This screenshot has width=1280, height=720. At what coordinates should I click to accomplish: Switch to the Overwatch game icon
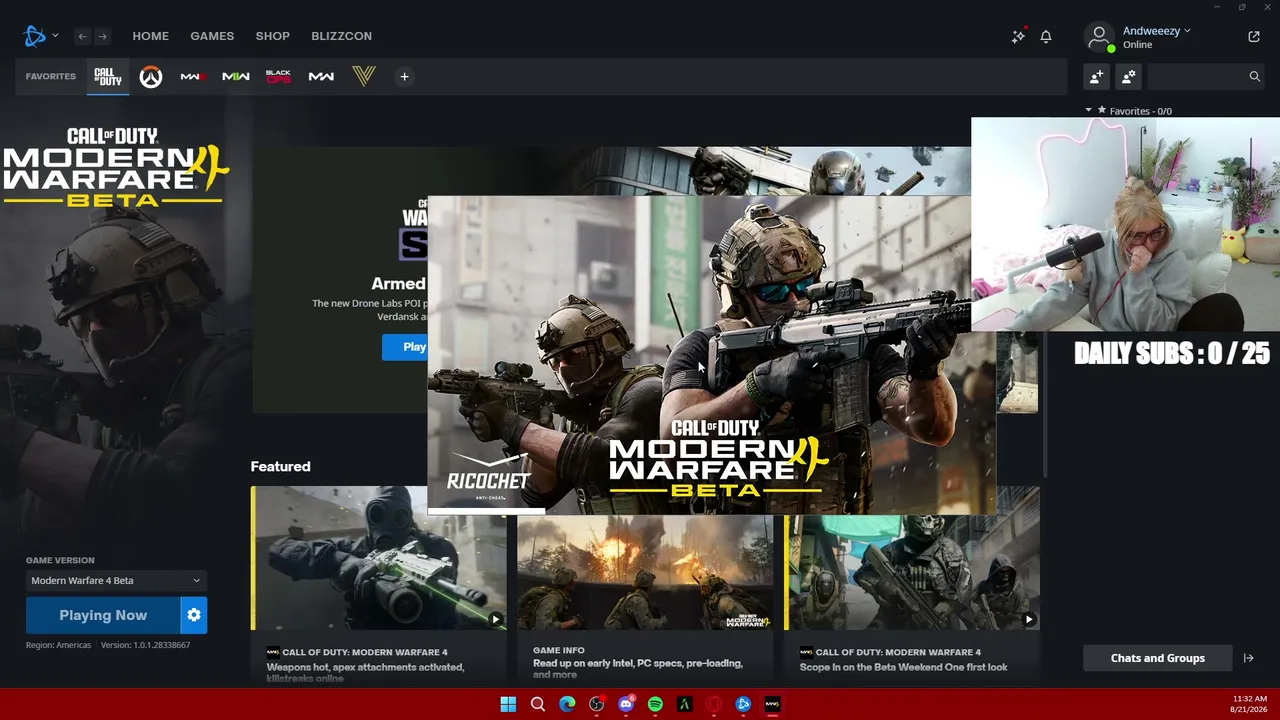tap(150, 77)
